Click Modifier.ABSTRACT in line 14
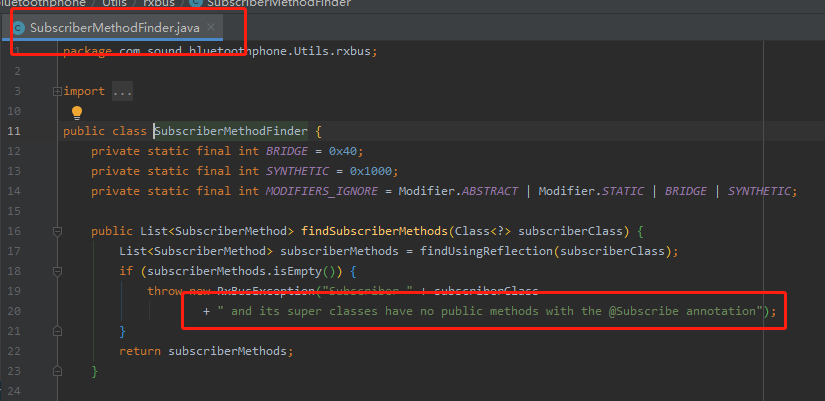The image size is (825, 401). pos(458,192)
